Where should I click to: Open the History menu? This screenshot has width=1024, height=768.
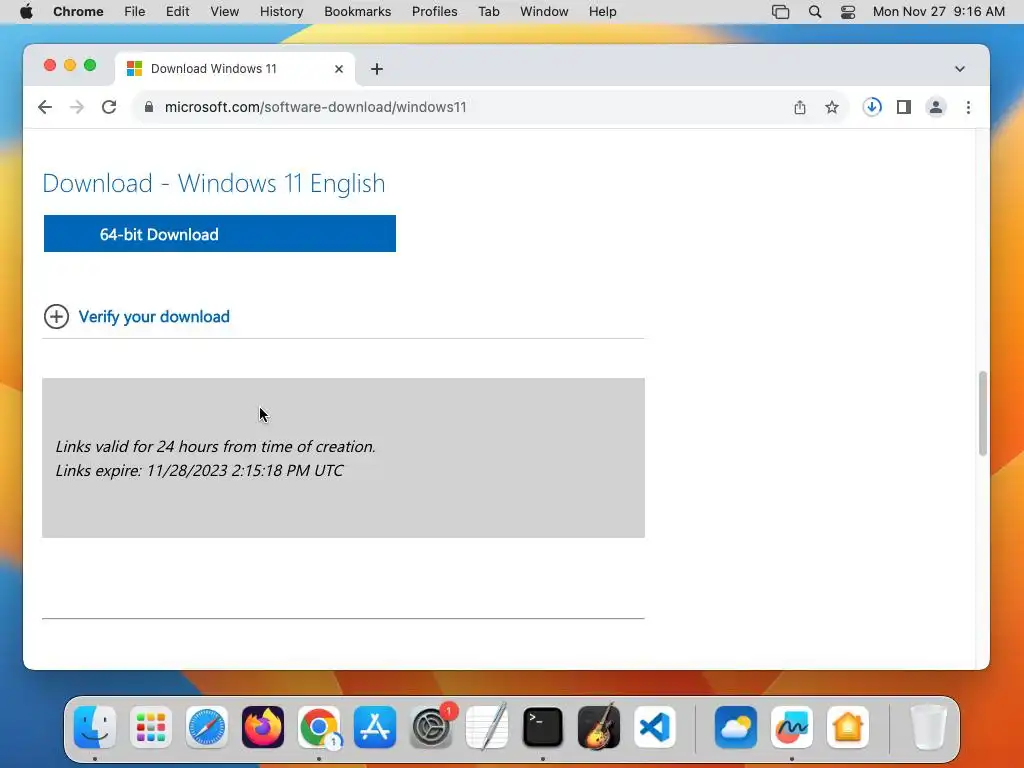(281, 11)
